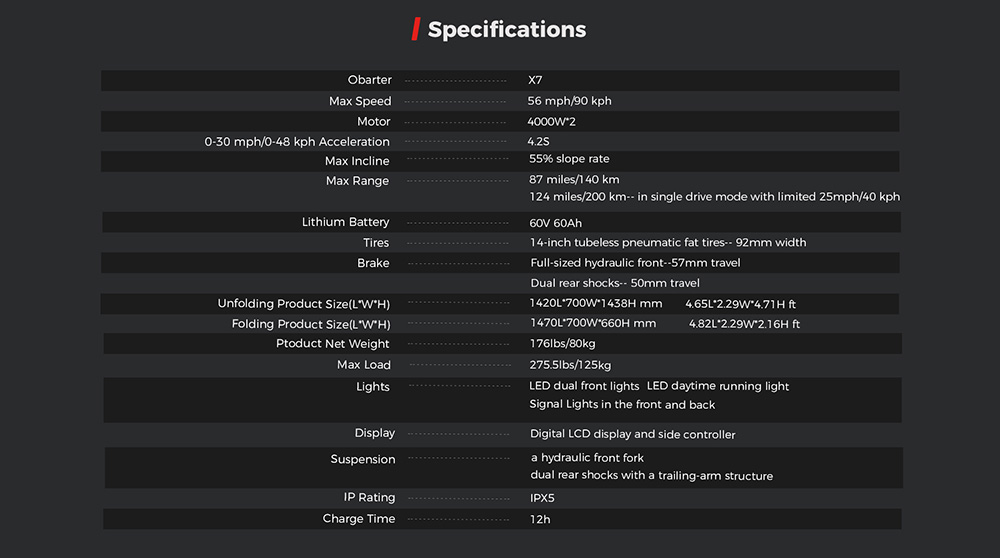The height and width of the screenshot is (558, 1000).
Task: Select the Brake hydraulic front text
Action: click(x=635, y=263)
